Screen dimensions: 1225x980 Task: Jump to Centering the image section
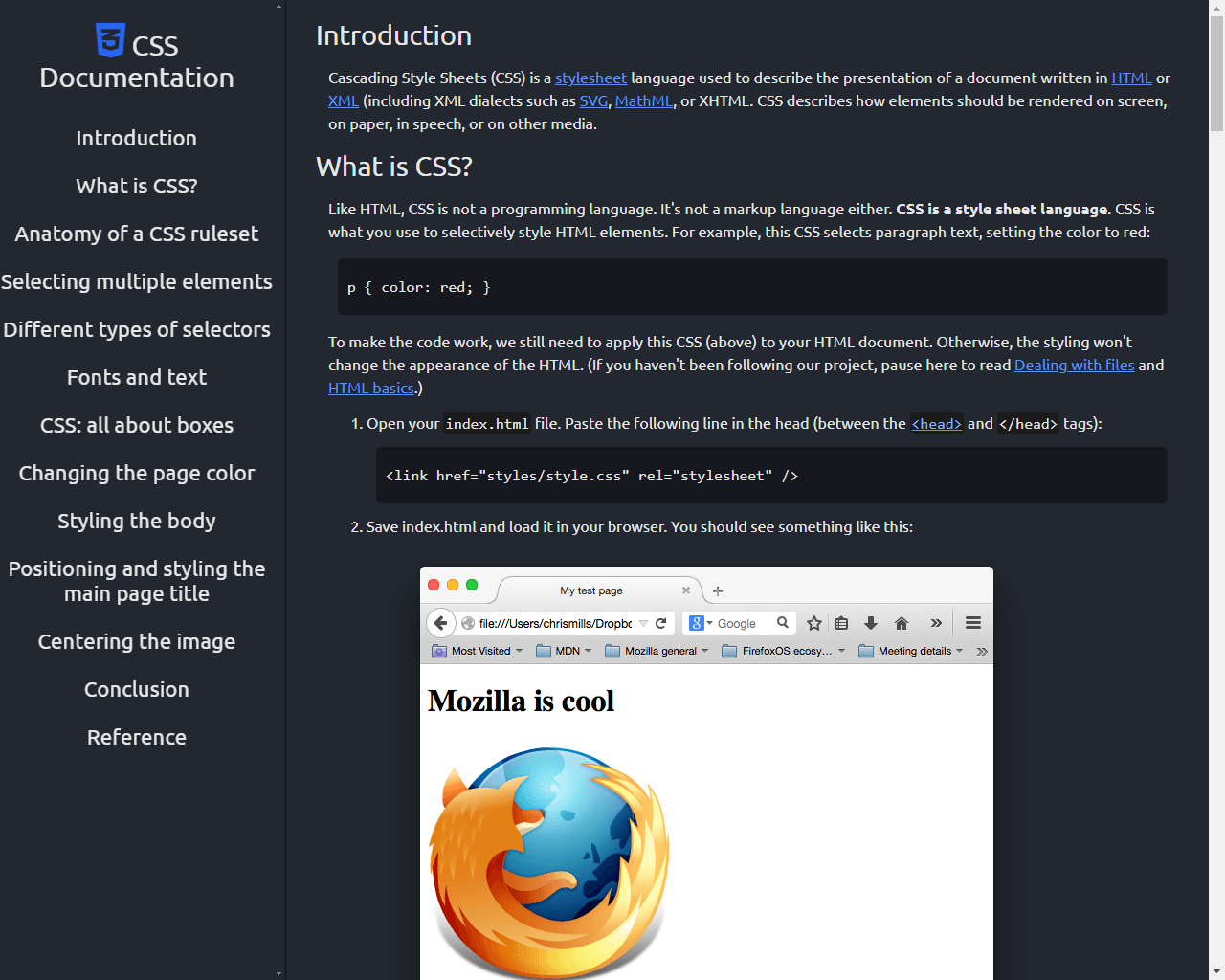point(137,641)
